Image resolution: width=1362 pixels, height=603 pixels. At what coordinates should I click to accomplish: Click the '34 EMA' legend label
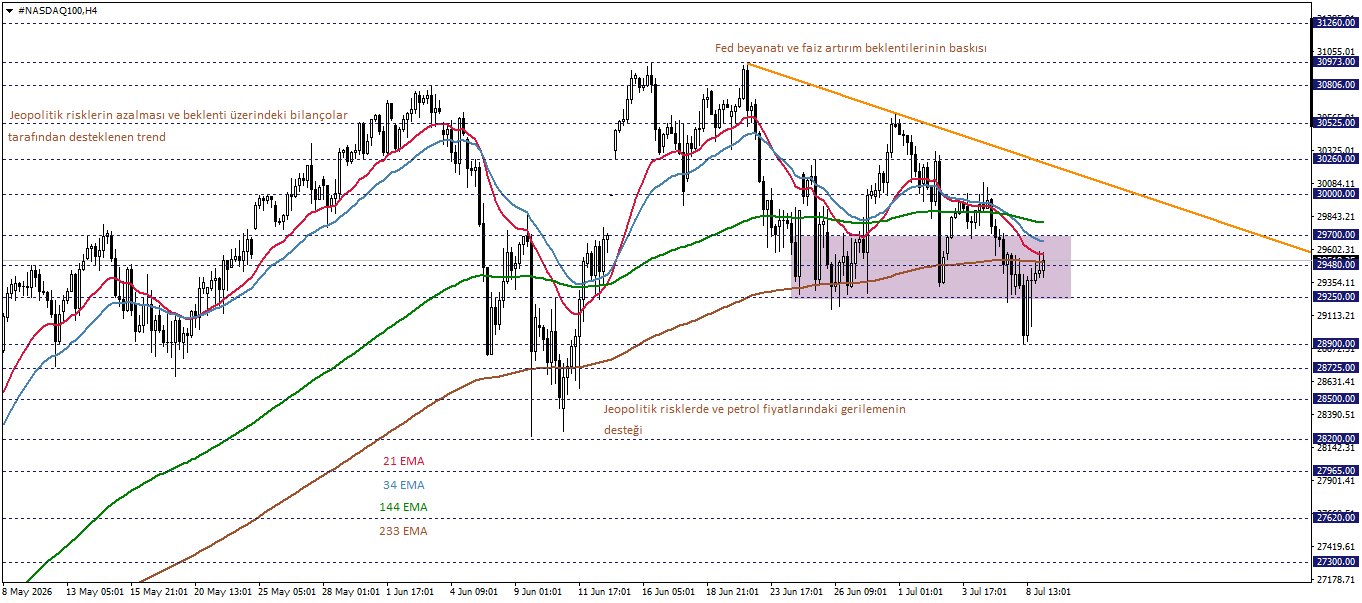404,484
